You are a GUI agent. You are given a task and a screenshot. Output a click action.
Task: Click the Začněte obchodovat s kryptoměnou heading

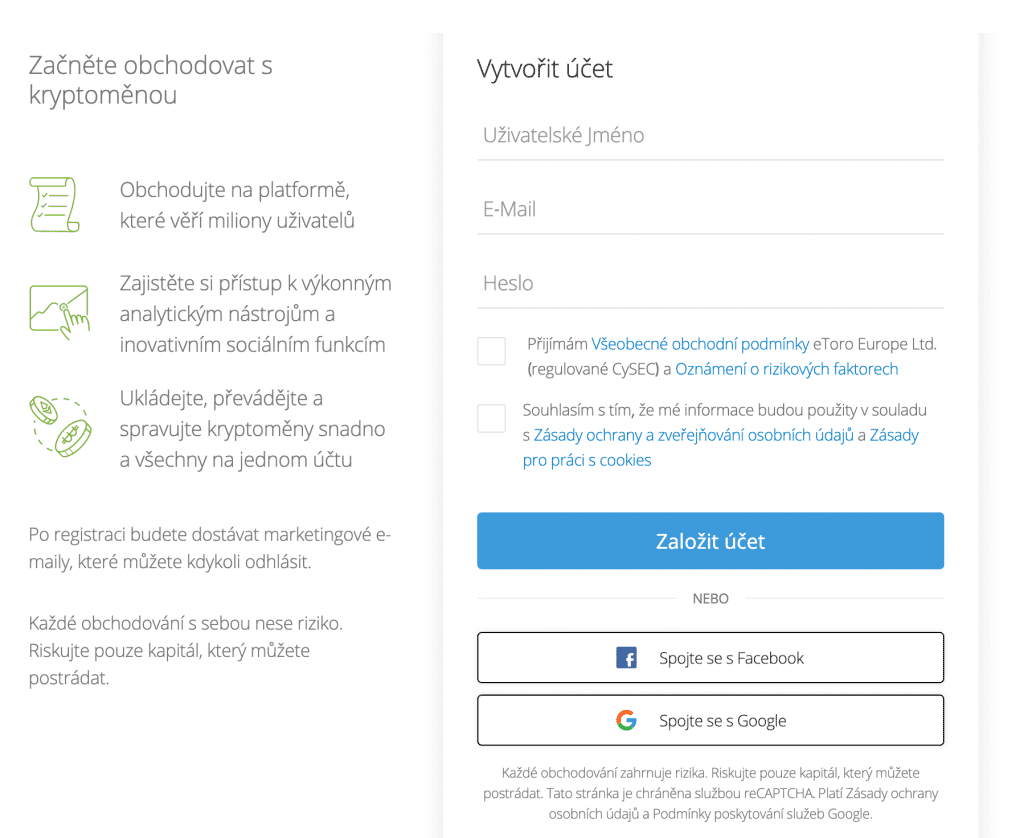coord(150,80)
